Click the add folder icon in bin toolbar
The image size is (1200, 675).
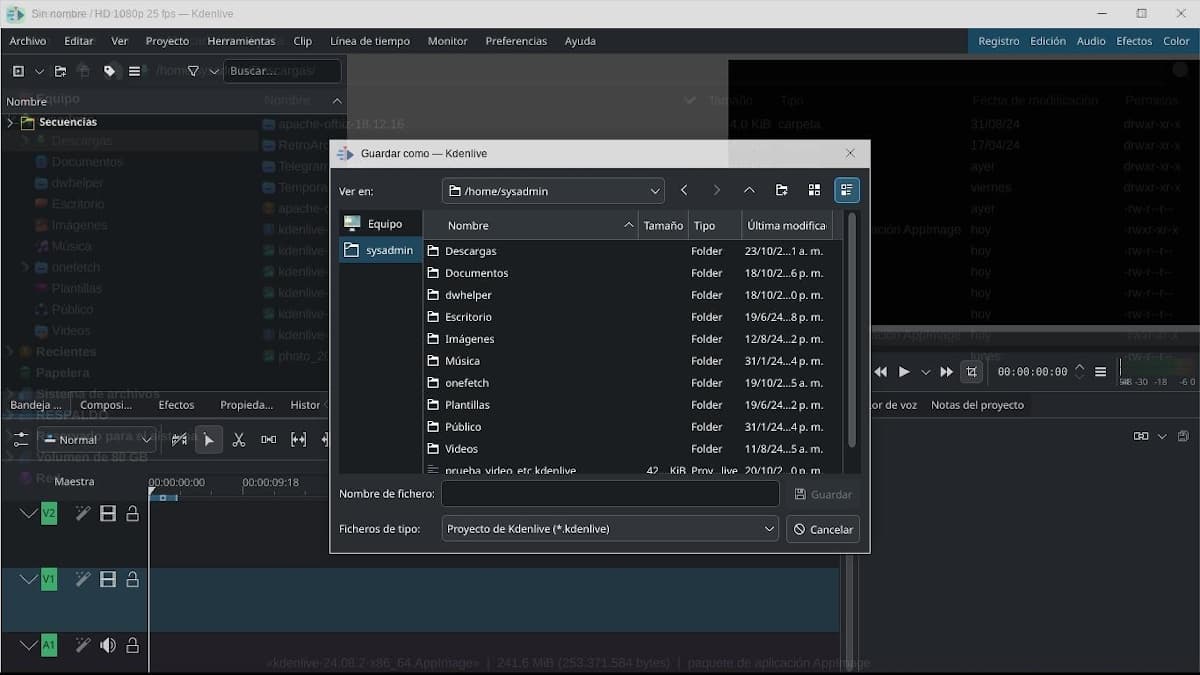coord(61,71)
